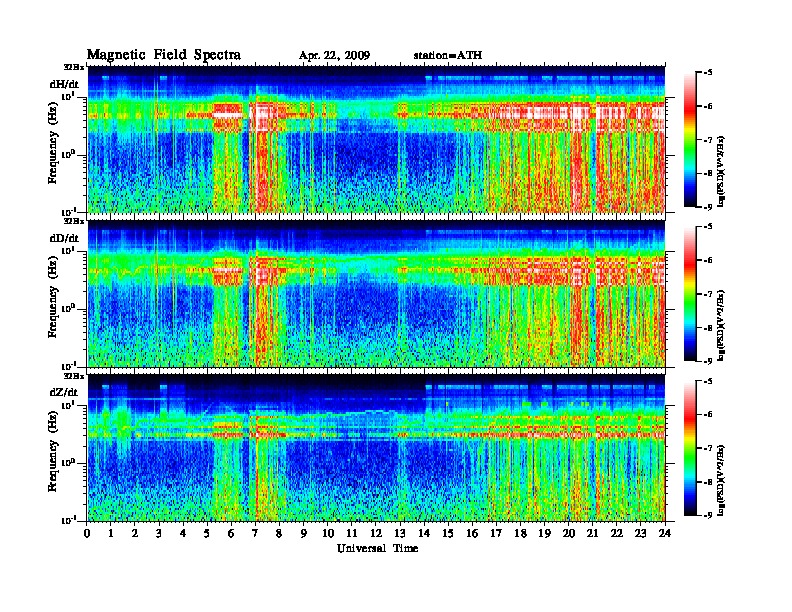Click the -9 value on bottom color scale

[x=708, y=515]
